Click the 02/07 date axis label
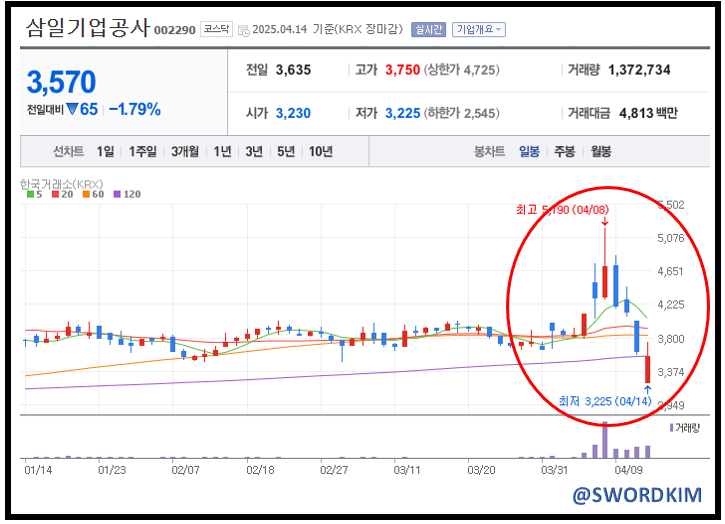This screenshot has width=725, height=524. click(185, 470)
